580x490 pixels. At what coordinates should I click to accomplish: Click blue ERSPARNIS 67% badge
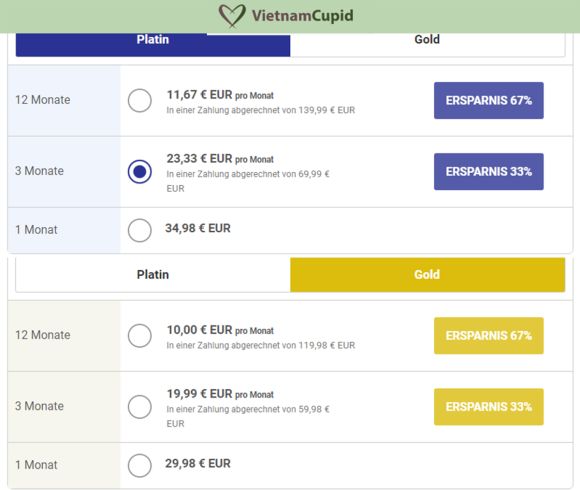489,101
